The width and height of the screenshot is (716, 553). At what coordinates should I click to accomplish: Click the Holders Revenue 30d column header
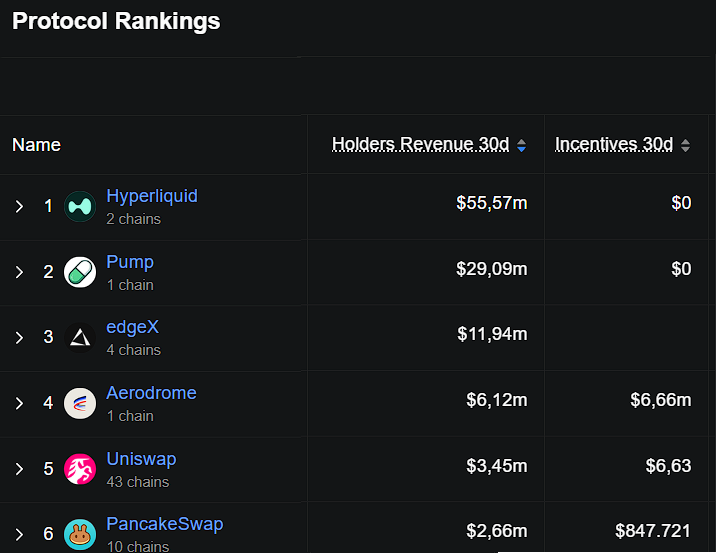pyautogui.click(x=421, y=144)
